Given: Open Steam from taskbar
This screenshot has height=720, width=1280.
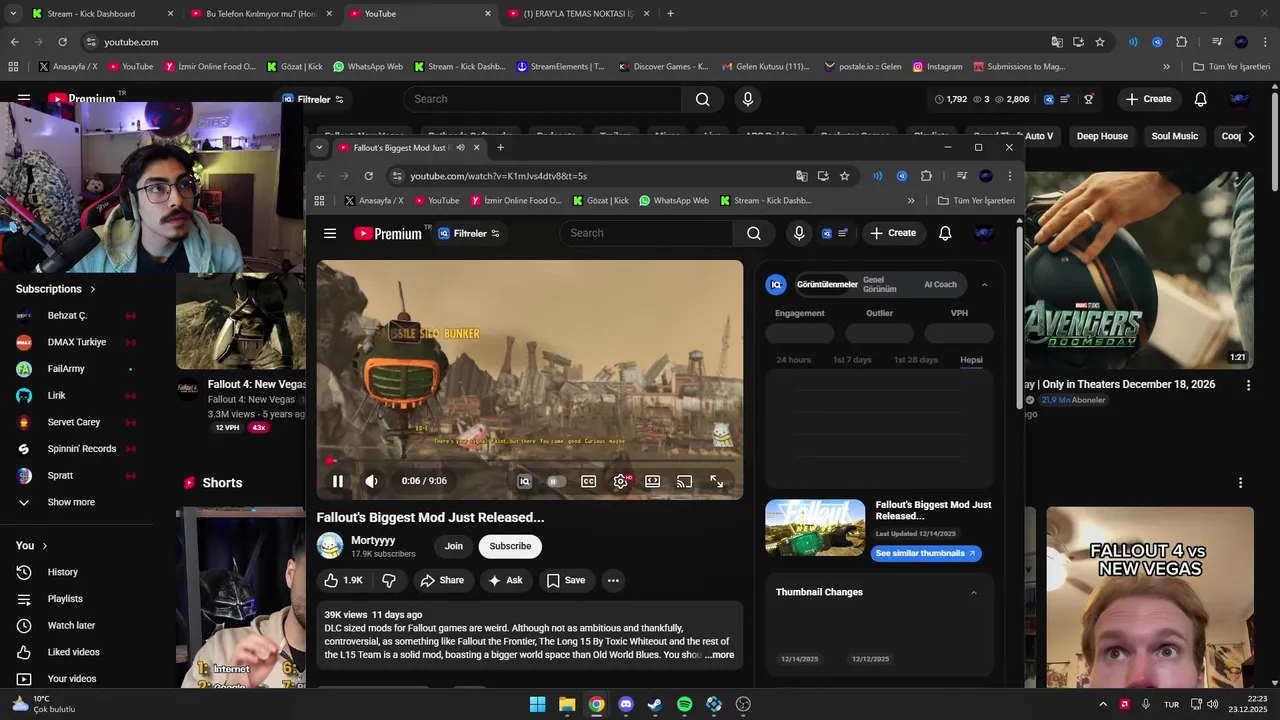Looking at the screenshot, I should pos(655,704).
